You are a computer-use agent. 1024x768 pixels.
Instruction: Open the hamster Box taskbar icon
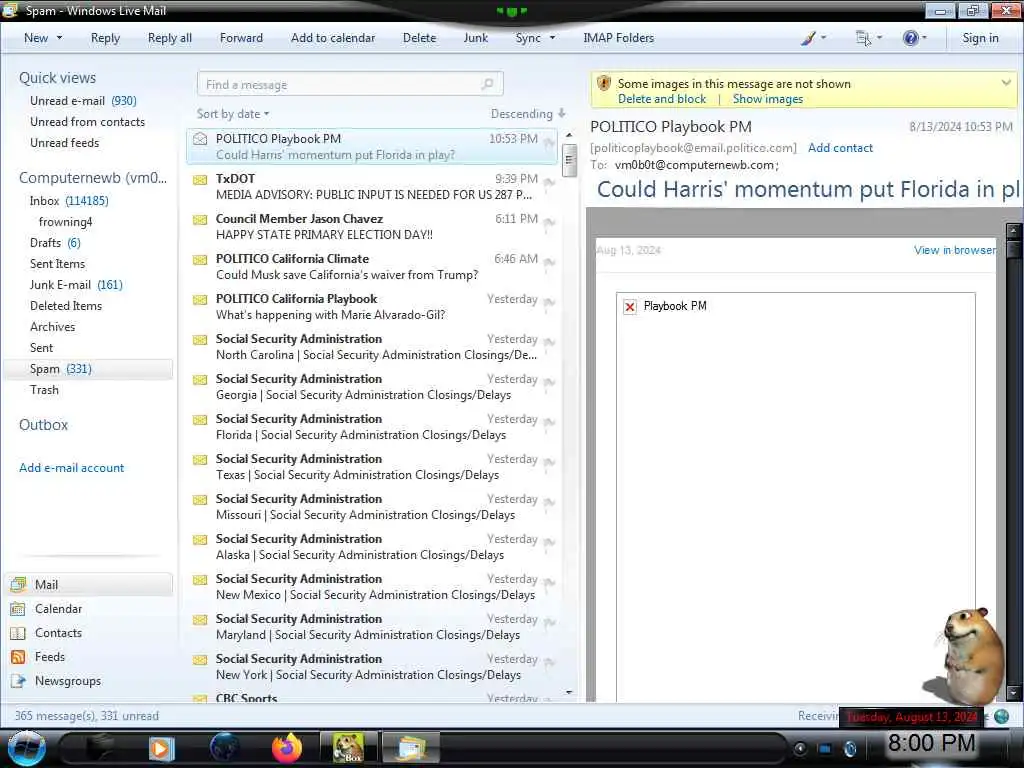tap(348, 748)
